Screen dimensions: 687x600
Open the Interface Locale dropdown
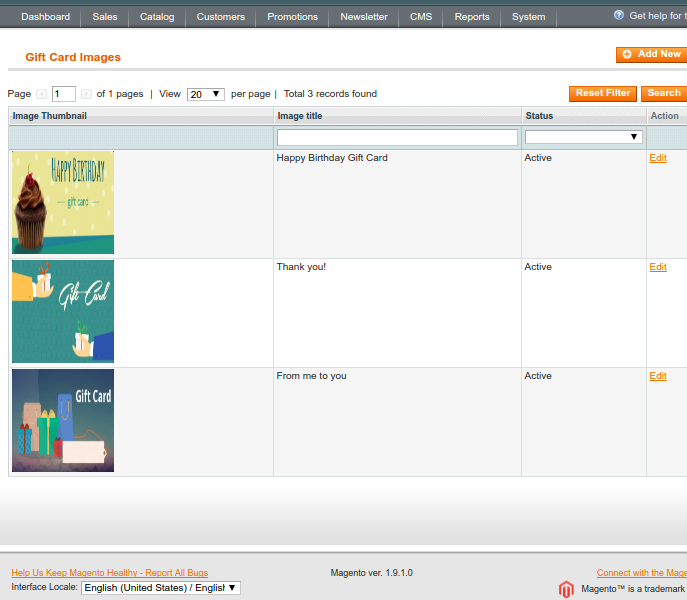(x=160, y=588)
